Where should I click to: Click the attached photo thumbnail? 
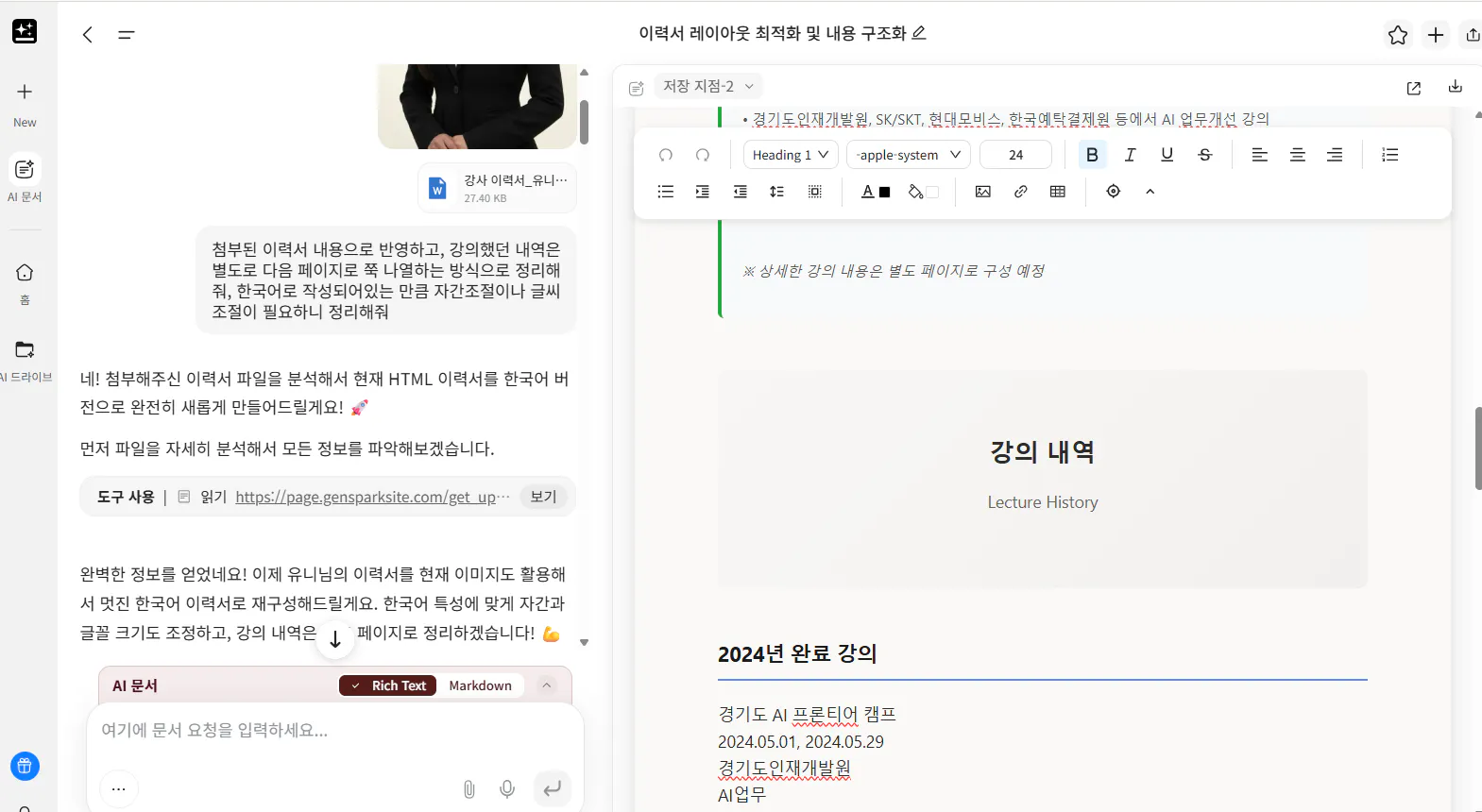pyautogui.click(x=477, y=106)
